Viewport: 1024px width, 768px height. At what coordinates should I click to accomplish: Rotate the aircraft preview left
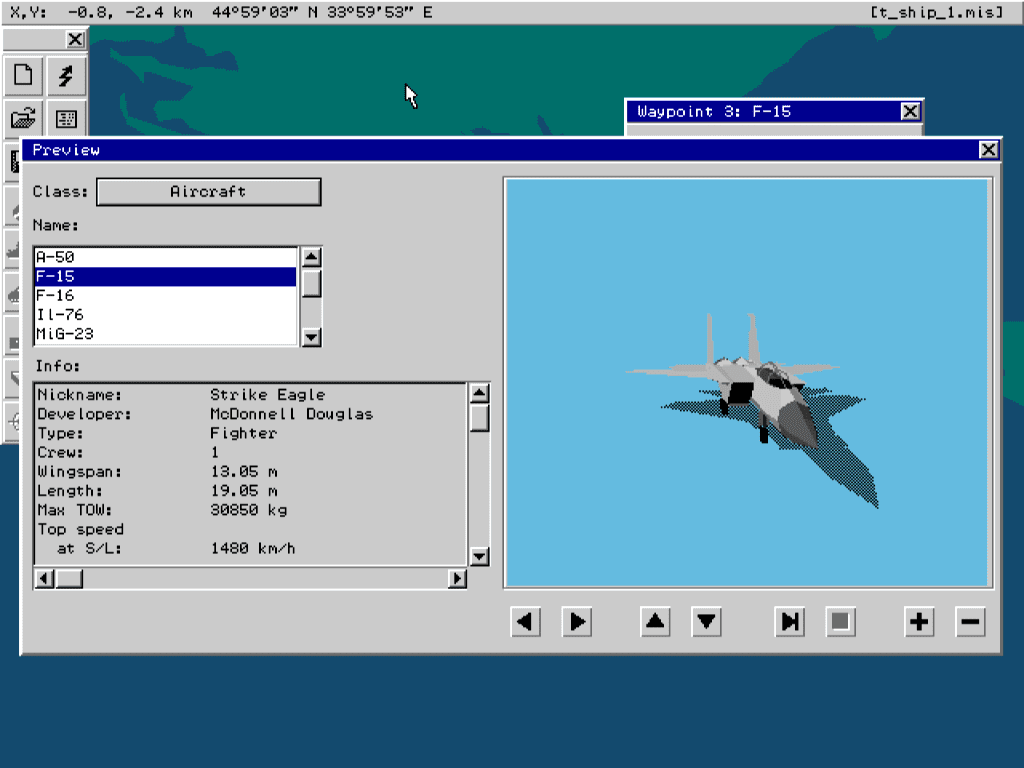click(x=525, y=622)
